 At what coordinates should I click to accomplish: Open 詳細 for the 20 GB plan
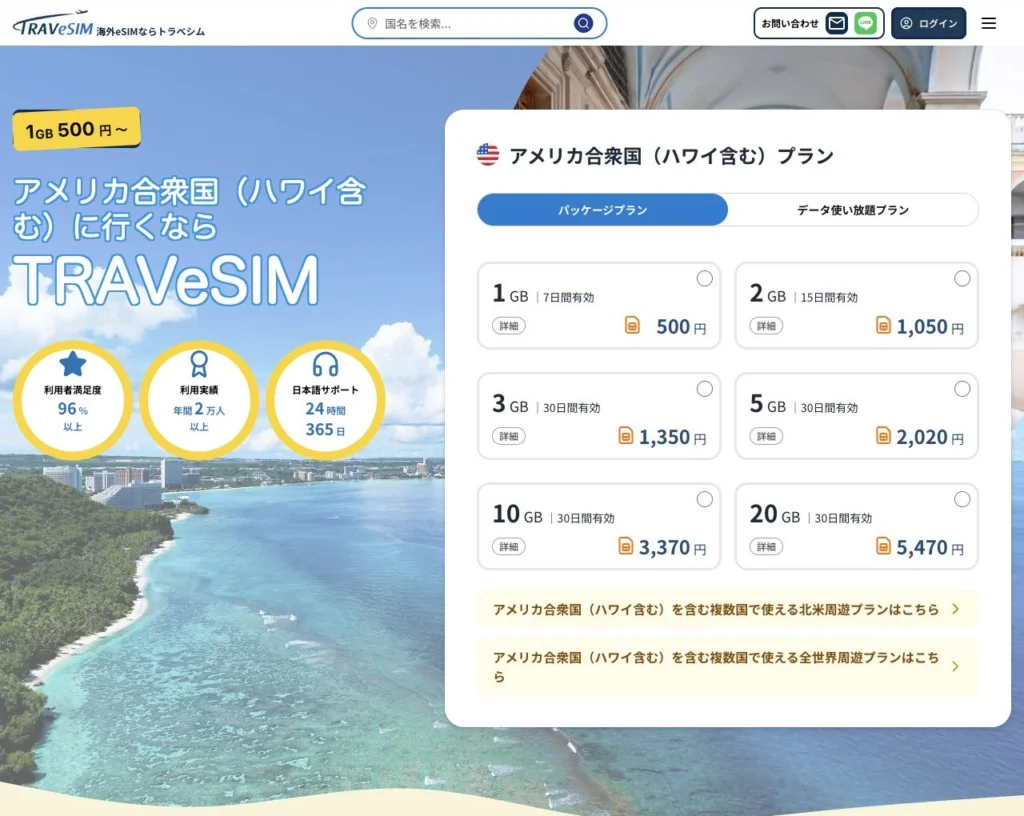[x=766, y=546]
